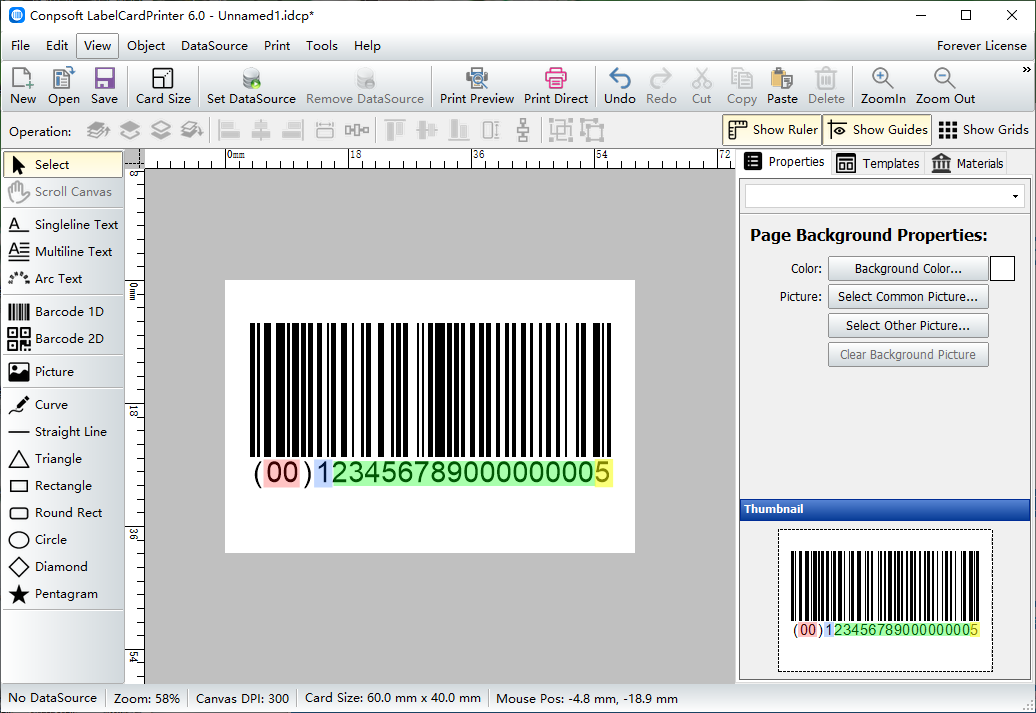The height and width of the screenshot is (713, 1036).
Task: Click align left edges operation icon
Action: (x=229, y=130)
